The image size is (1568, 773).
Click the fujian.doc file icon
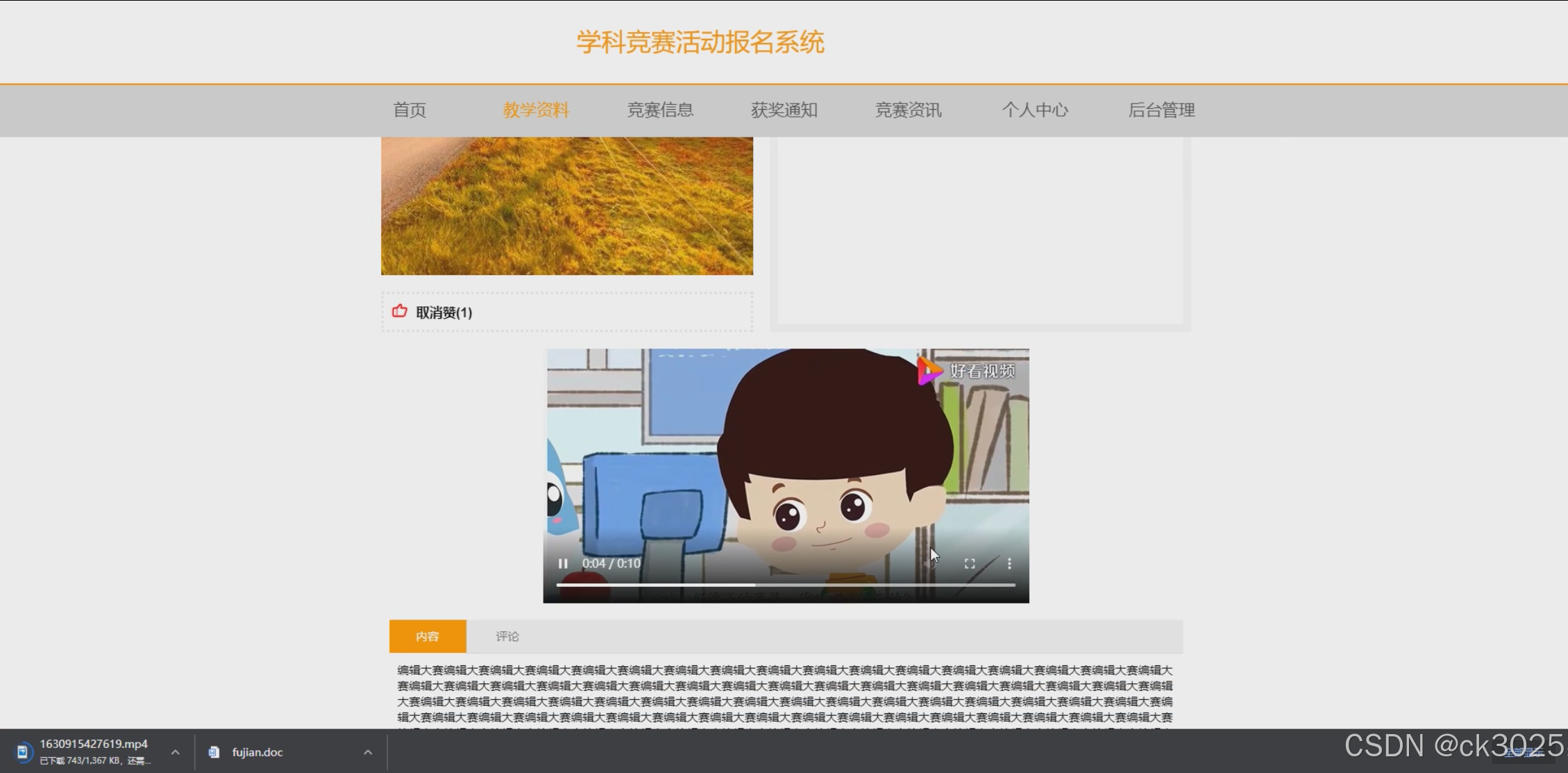(214, 752)
